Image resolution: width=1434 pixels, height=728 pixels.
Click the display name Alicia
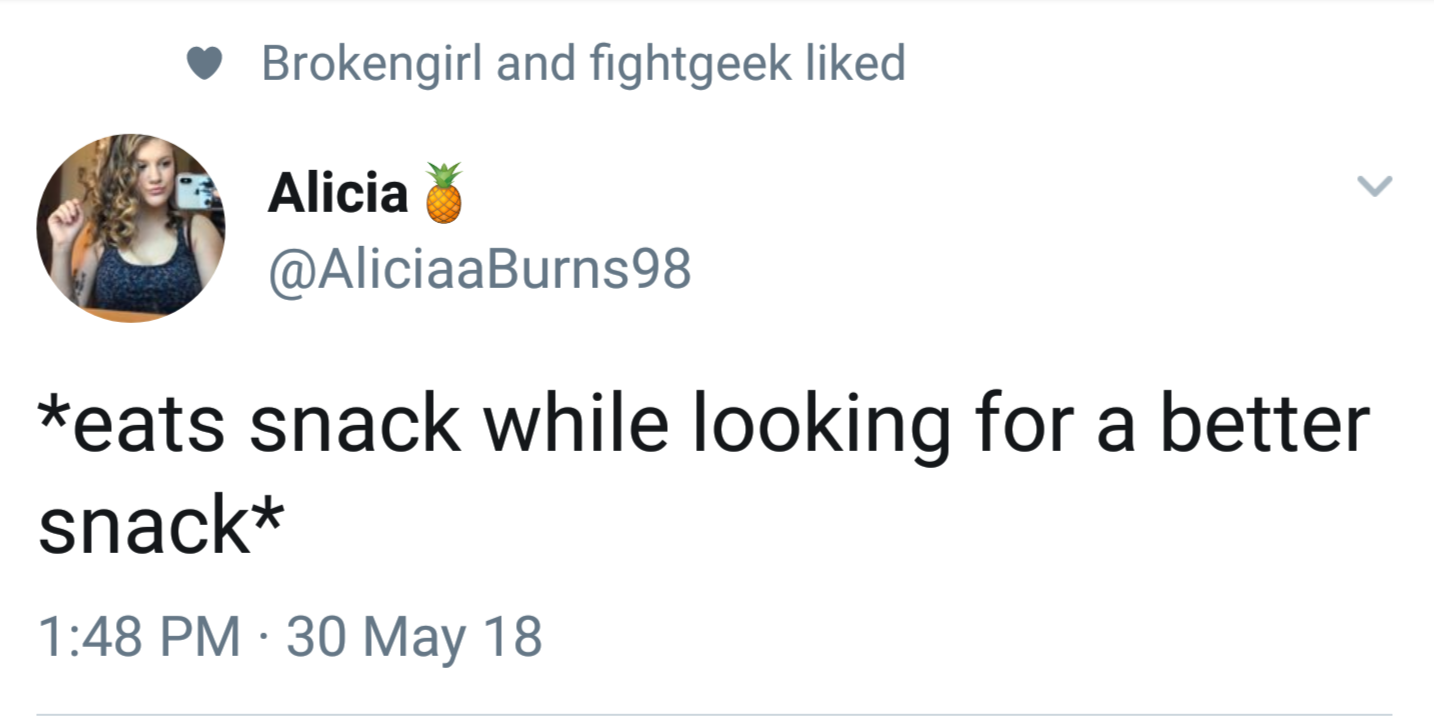coord(337,192)
